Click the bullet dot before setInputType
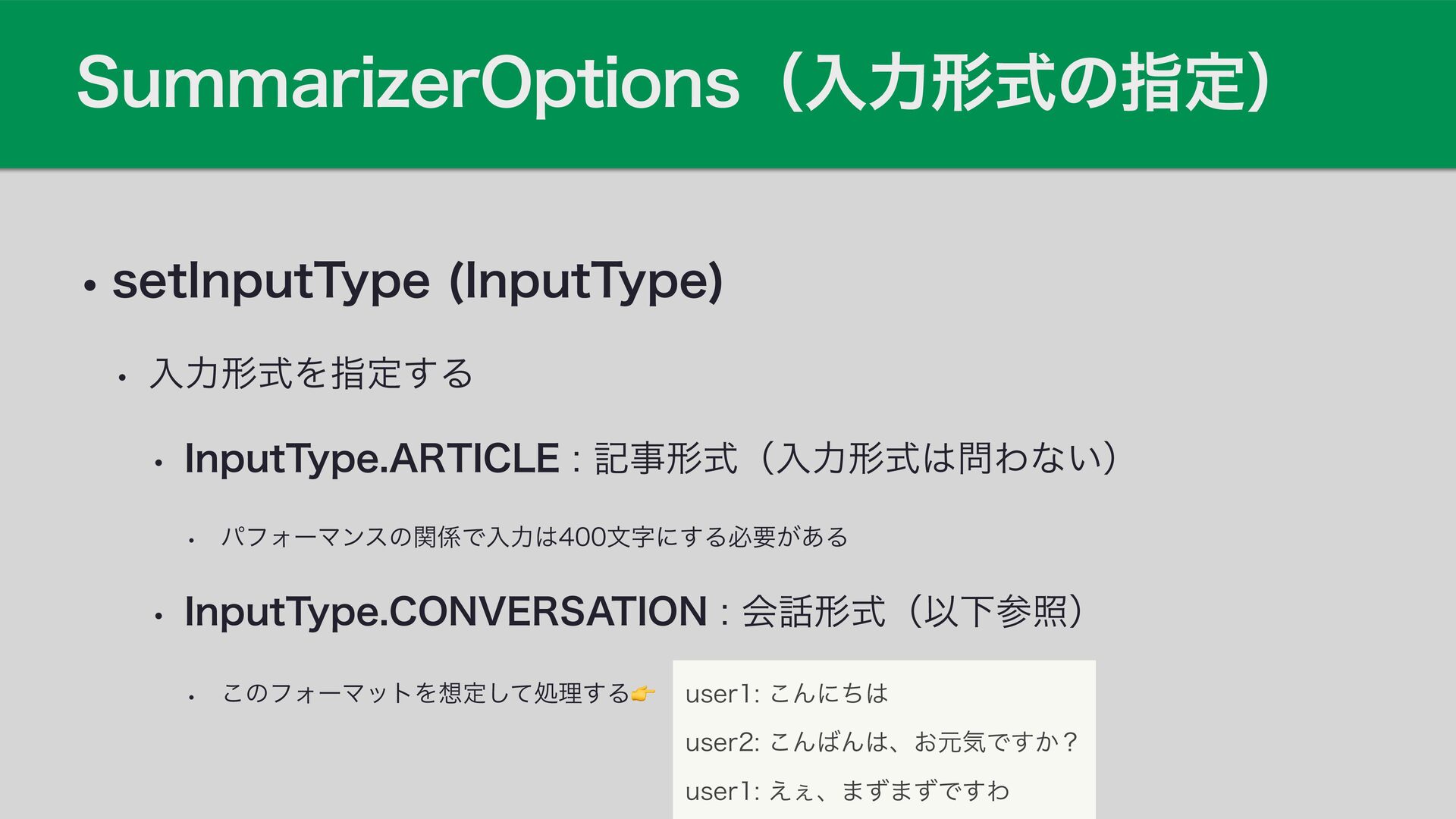 tap(90, 287)
